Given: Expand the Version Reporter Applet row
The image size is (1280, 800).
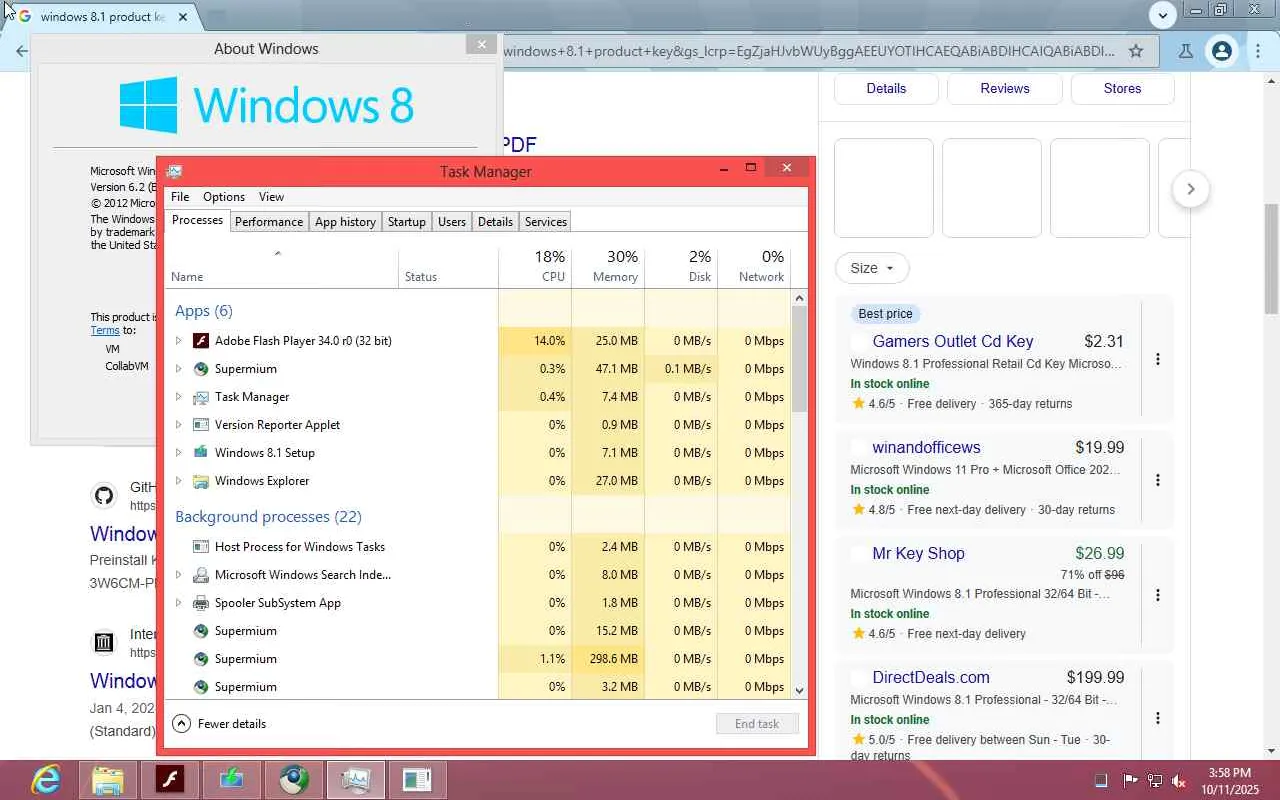Looking at the screenshot, I should (179, 425).
